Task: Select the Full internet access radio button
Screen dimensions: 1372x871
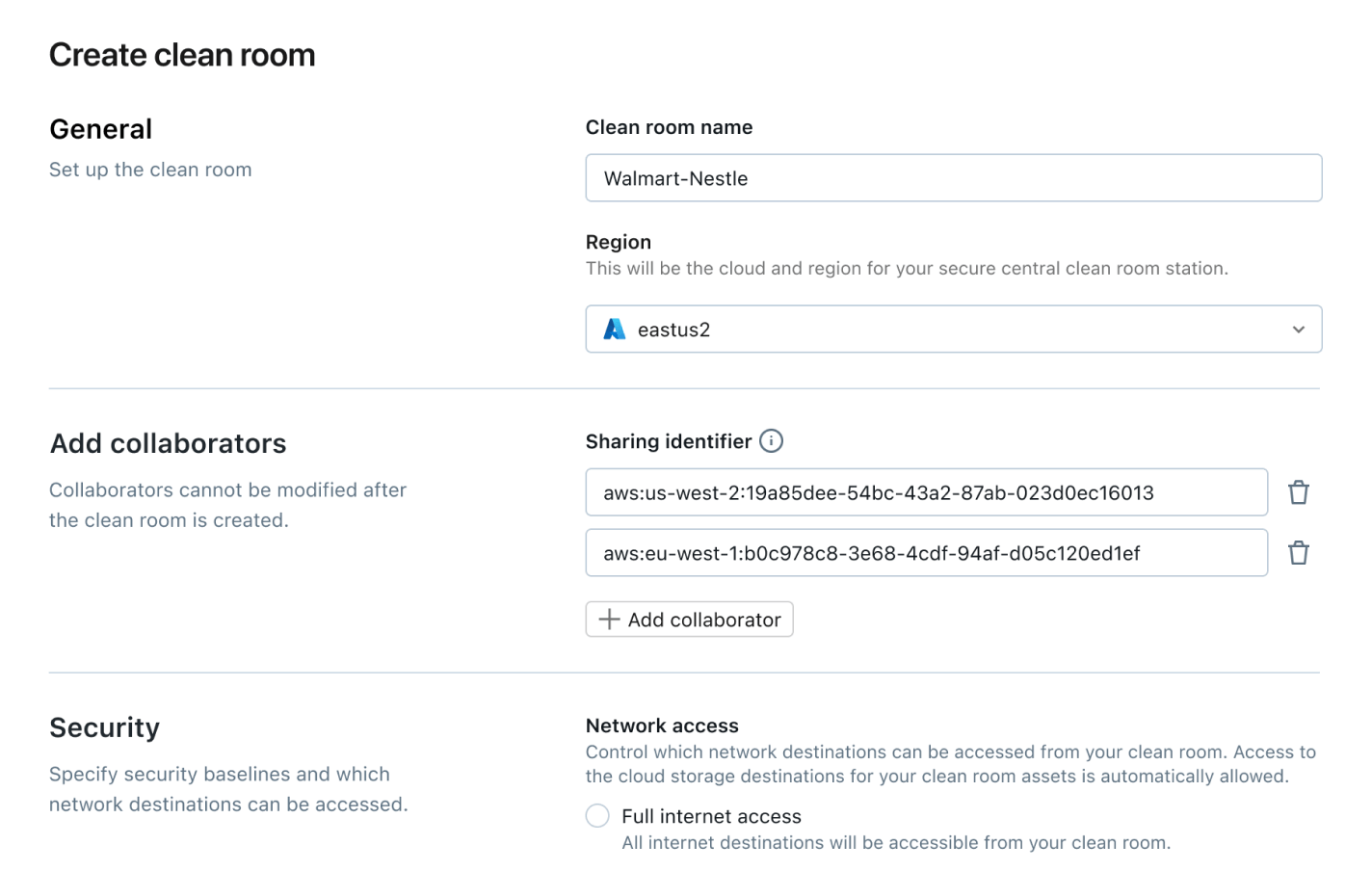Action: (x=597, y=816)
